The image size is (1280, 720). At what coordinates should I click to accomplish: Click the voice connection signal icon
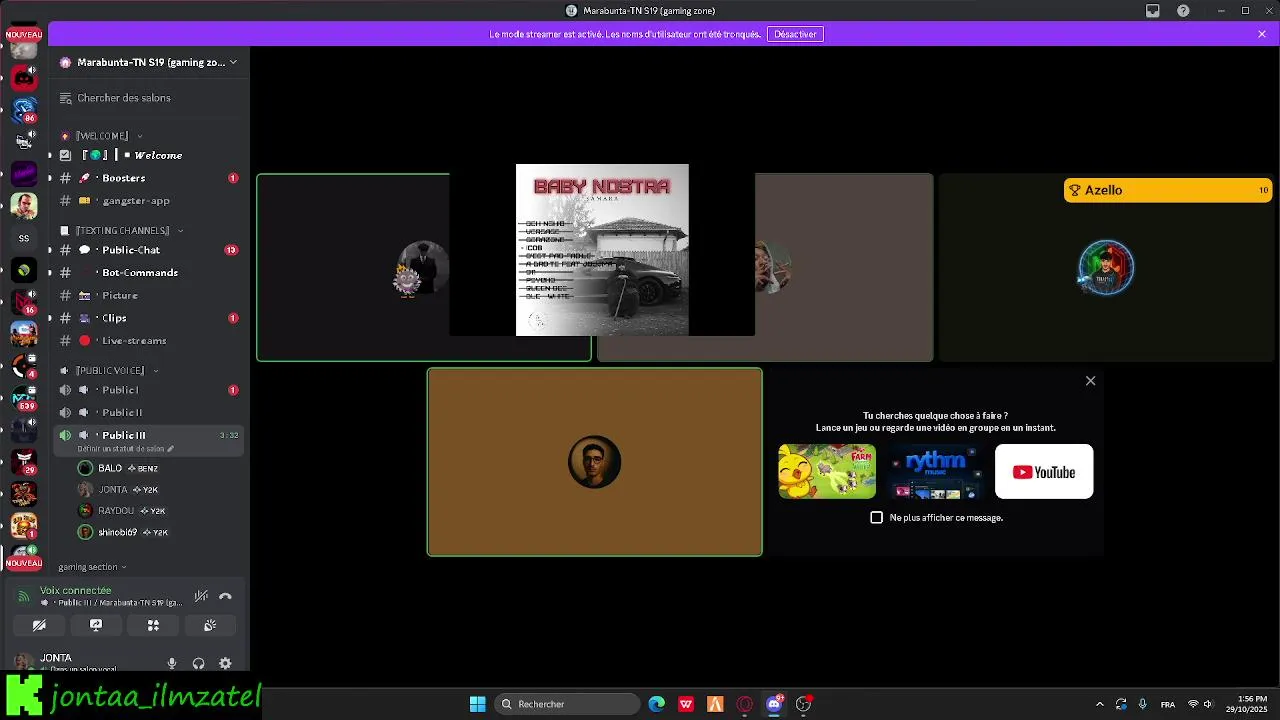pos(24,596)
